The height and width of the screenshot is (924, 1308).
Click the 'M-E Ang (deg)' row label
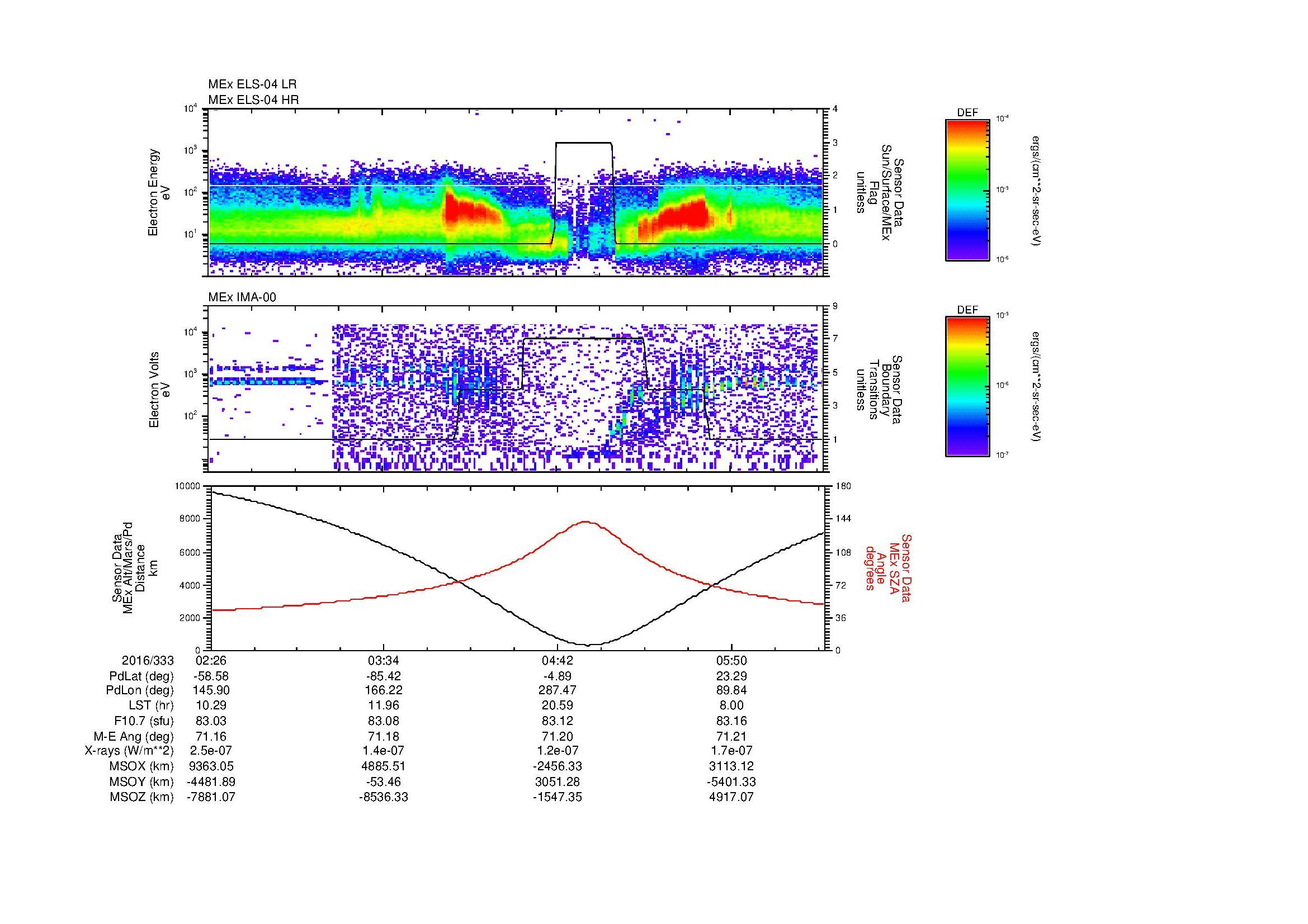pos(133,736)
